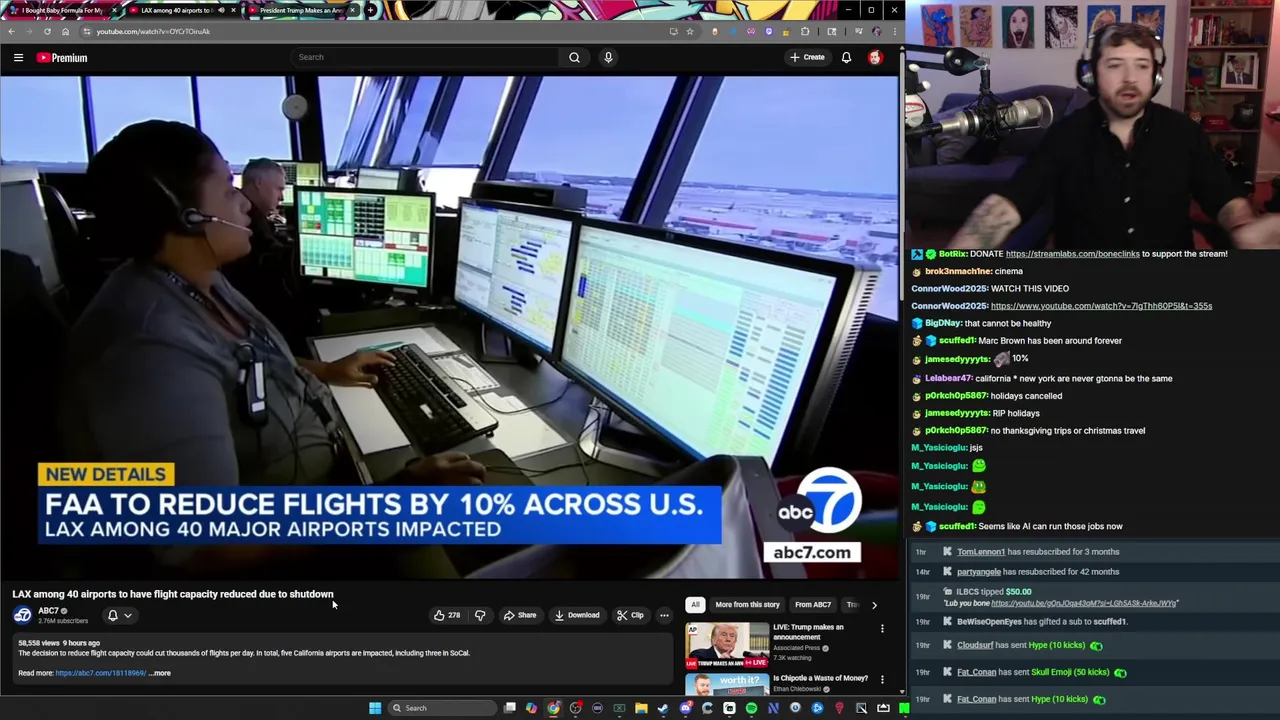Go to YouTube Premium home logo
The height and width of the screenshot is (720, 1280).
tap(62, 58)
